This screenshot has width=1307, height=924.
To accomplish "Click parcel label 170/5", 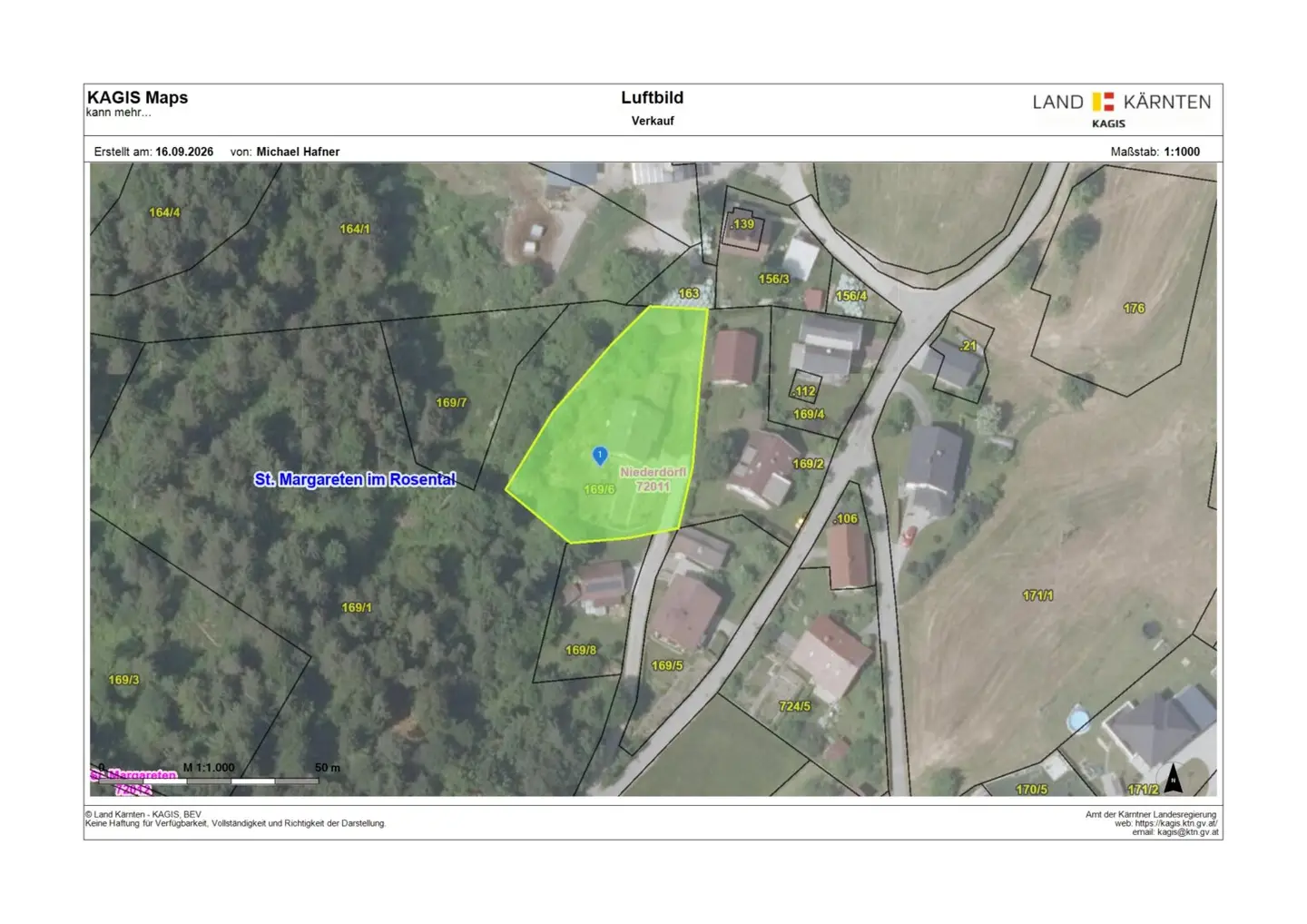I will (1032, 790).
